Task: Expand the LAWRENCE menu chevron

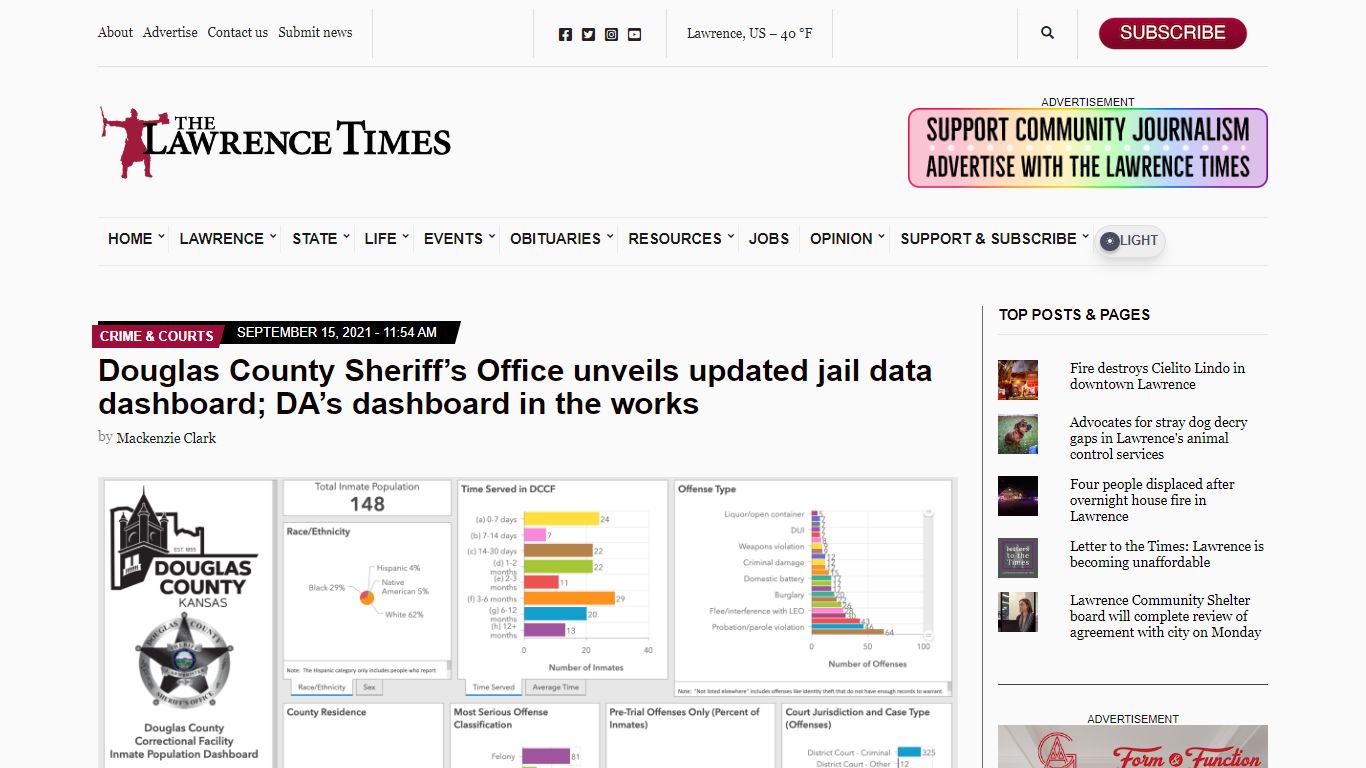Action: click(273, 236)
